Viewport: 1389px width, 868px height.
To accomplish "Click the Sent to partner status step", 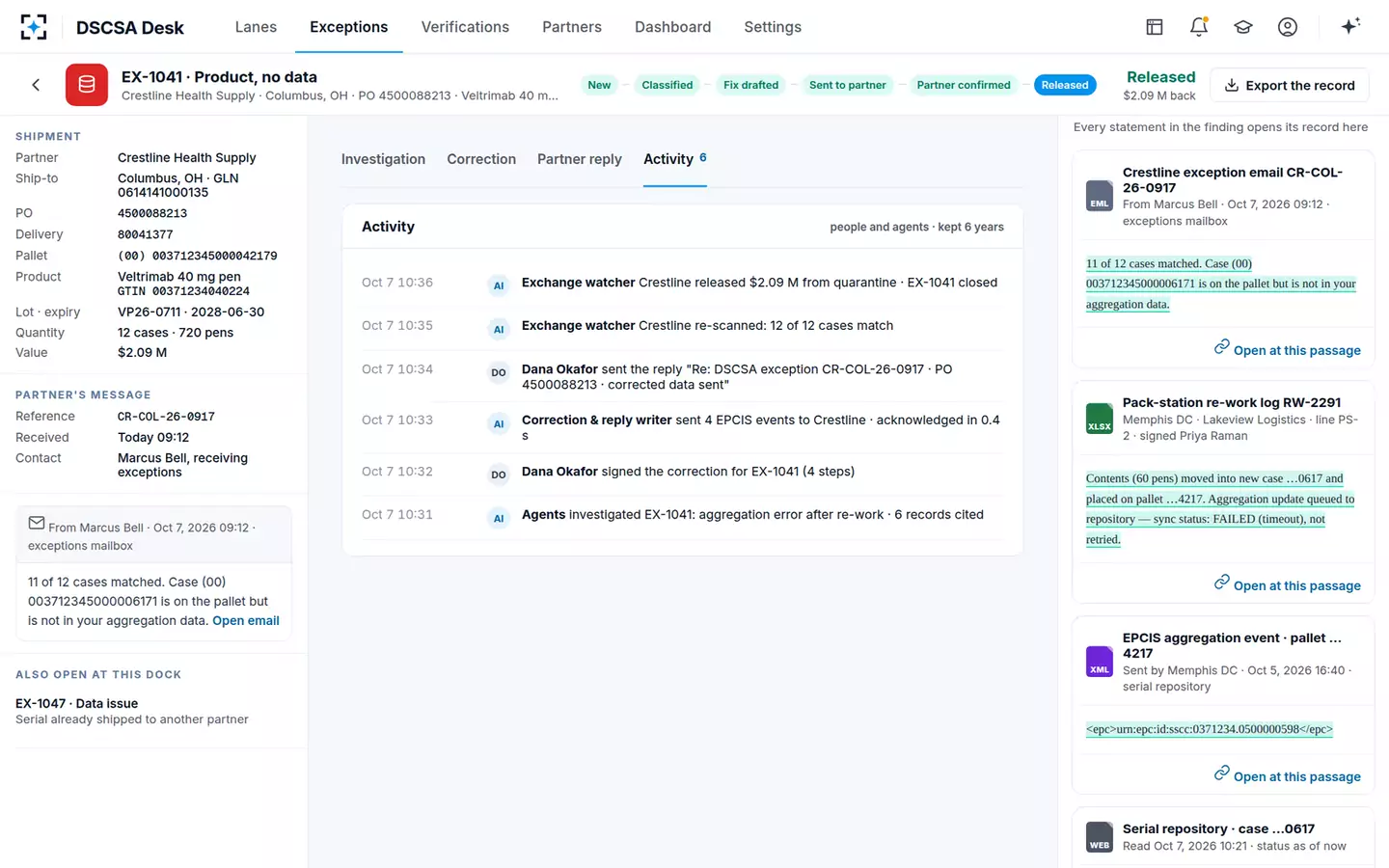I will pos(848,85).
